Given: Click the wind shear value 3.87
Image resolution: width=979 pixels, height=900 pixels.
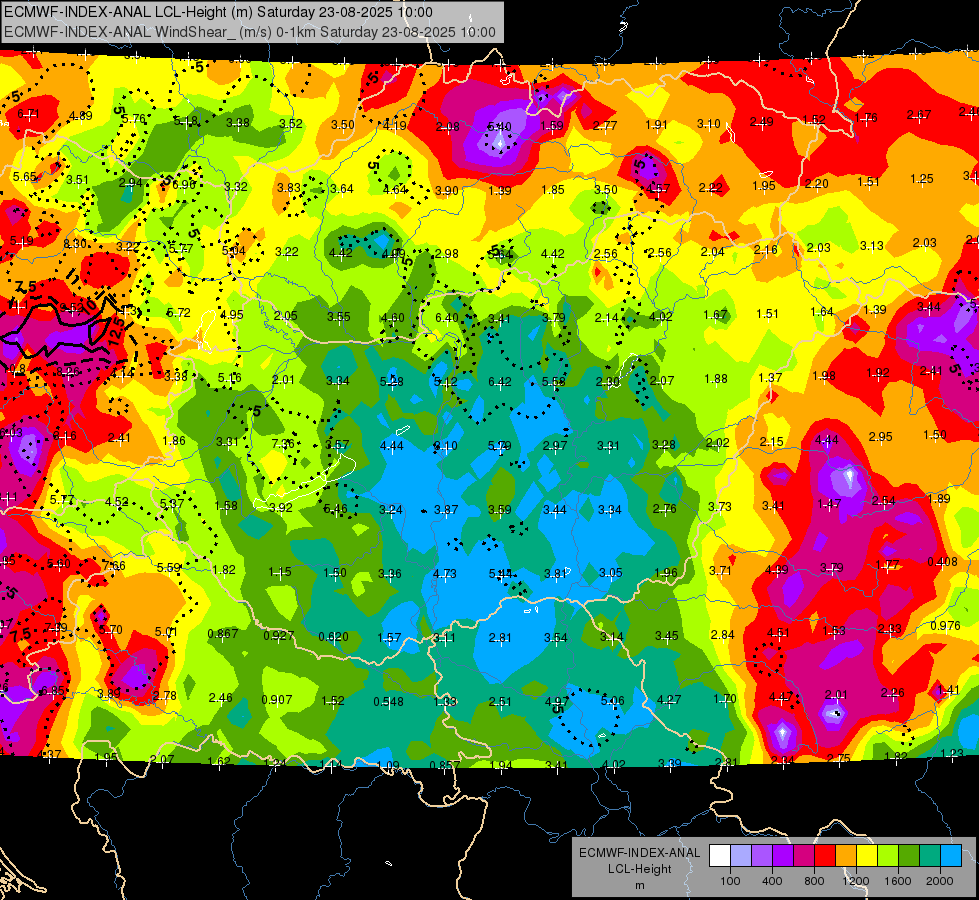Looking at the screenshot, I should pyautogui.click(x=446, y=510).
